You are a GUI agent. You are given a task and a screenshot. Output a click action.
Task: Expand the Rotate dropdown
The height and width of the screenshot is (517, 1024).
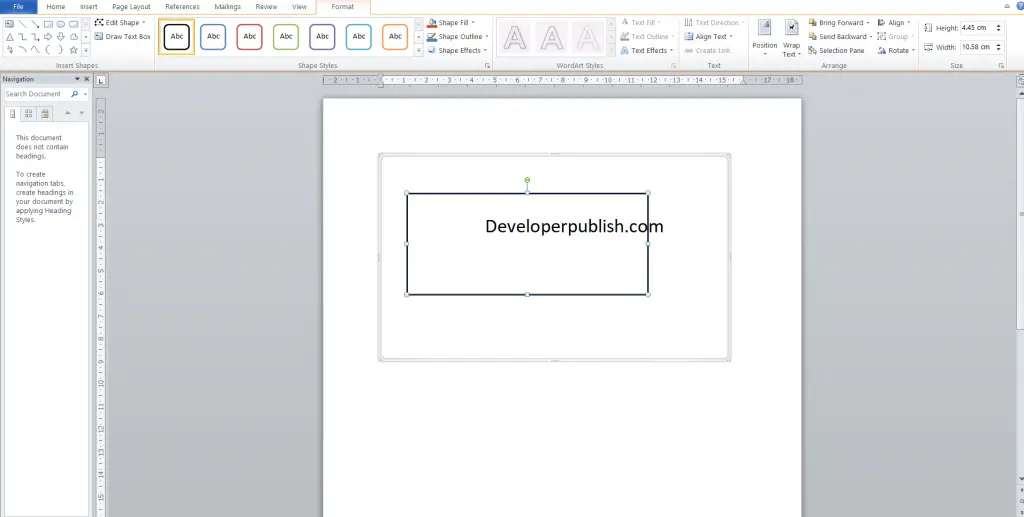click(913, 50)
